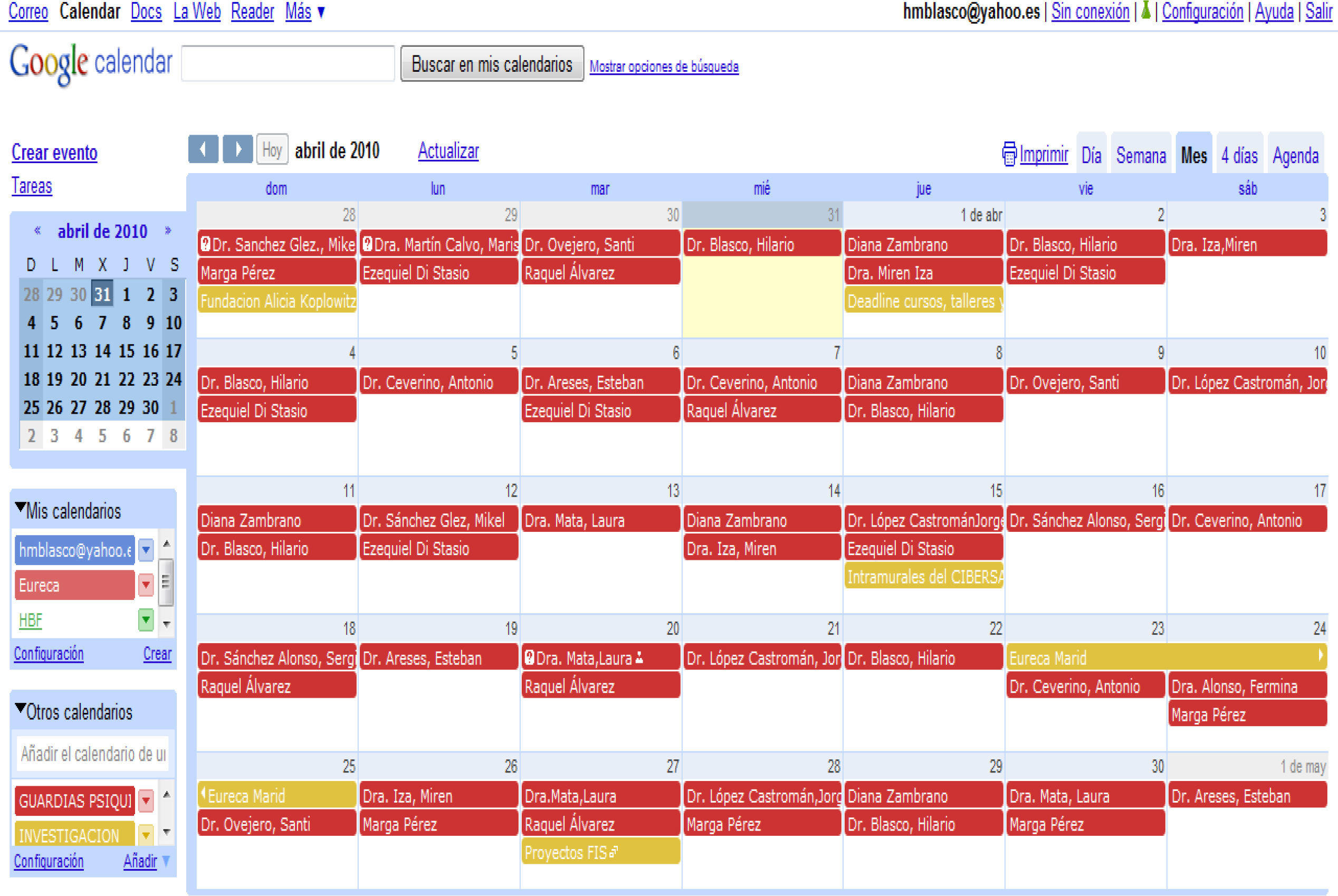Click the calendar search input field
The image size is (1338, 896).
point(288,63)
